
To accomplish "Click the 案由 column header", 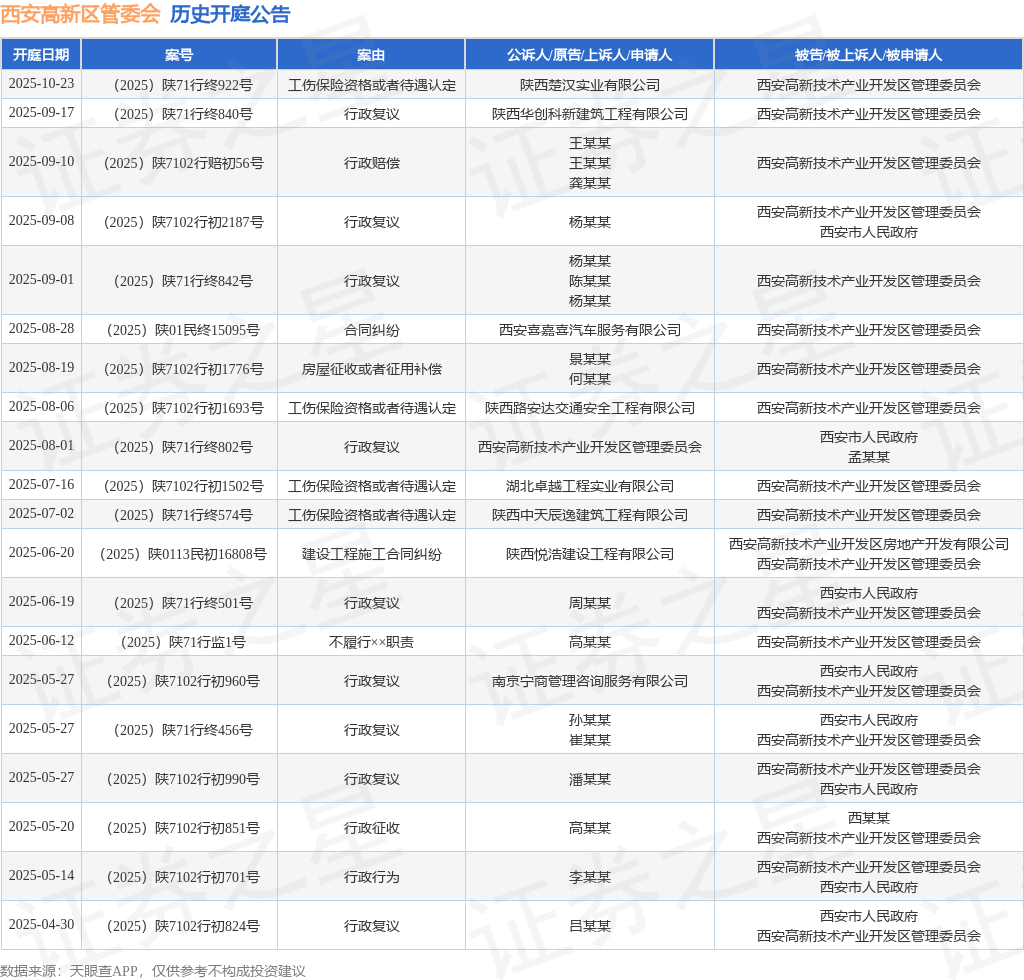I will tap(371, 55).
